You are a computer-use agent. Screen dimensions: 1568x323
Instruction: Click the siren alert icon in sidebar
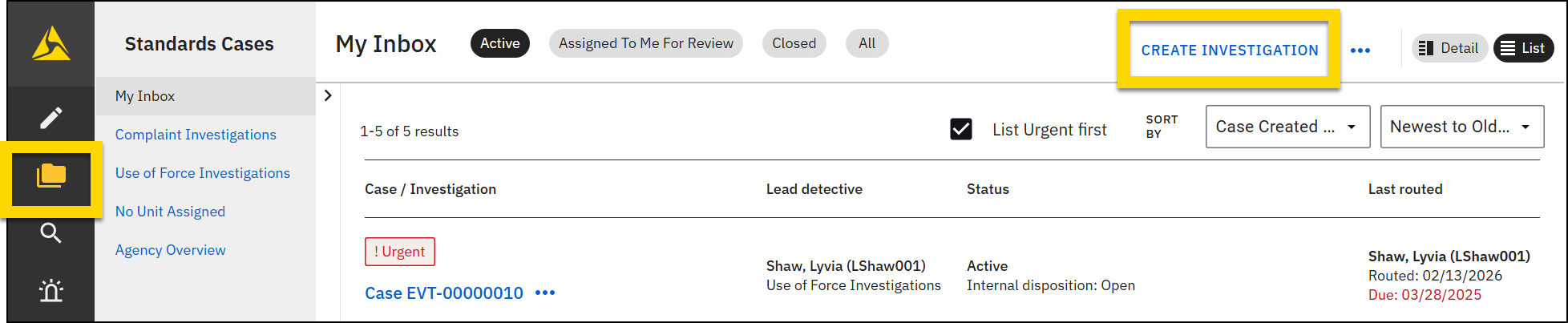pyautogui.click(x=51, y=290)
